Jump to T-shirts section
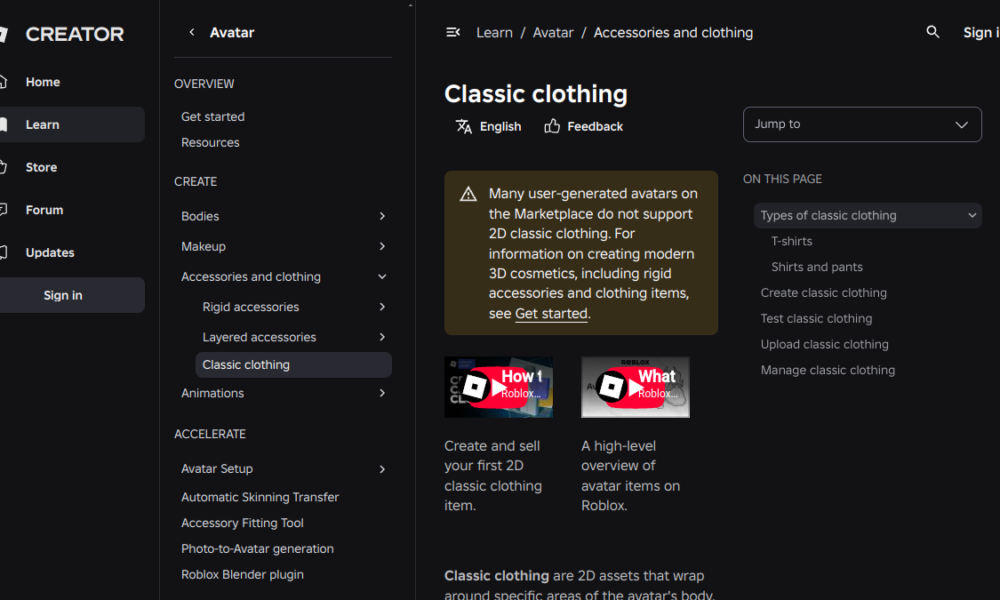The height and width of the screenshot is (600, 1000). click(x=791, y=241)
